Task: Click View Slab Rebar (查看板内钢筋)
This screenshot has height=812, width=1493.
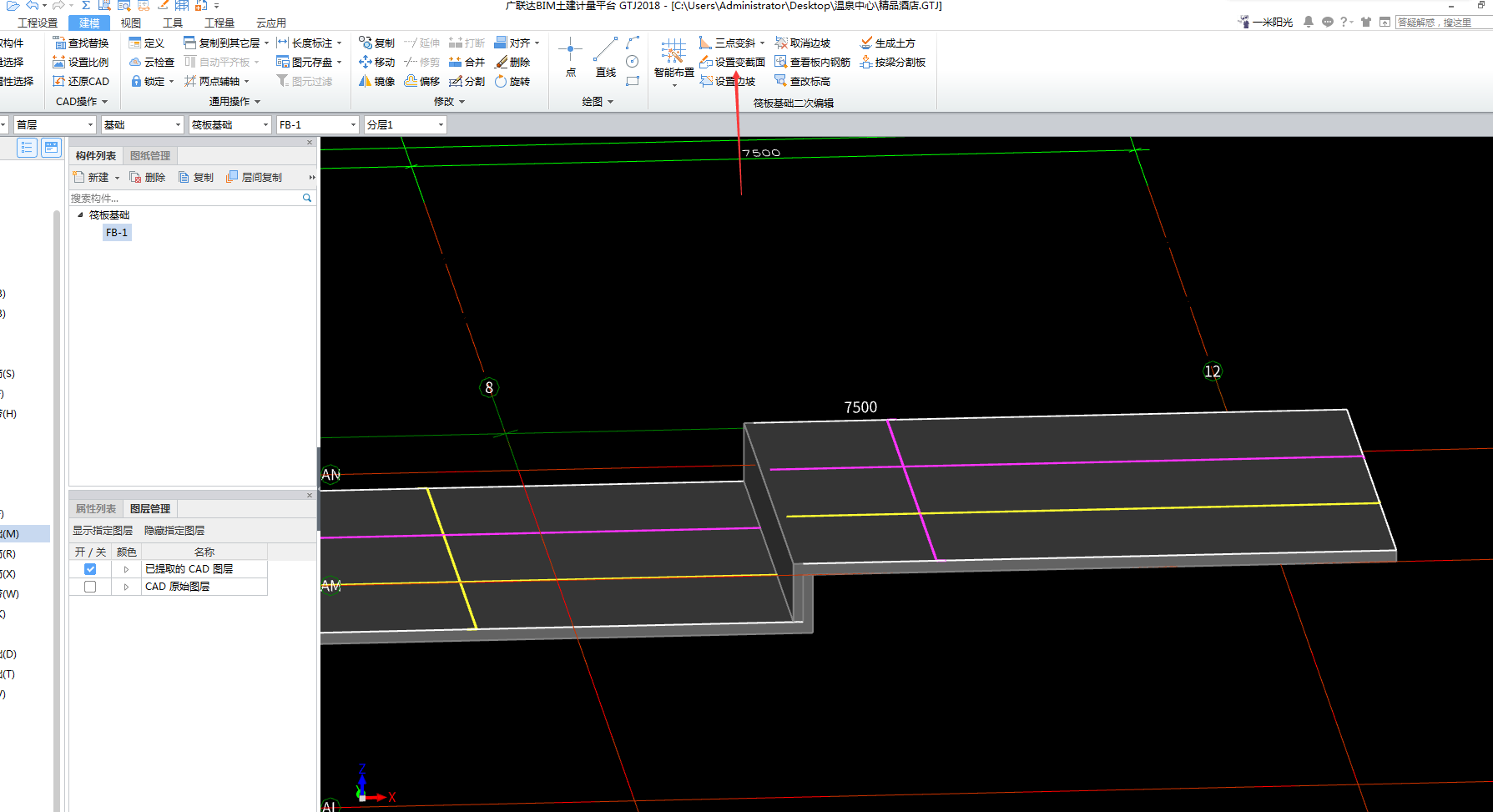Action: pyautogui.click(x=812, y=62)
